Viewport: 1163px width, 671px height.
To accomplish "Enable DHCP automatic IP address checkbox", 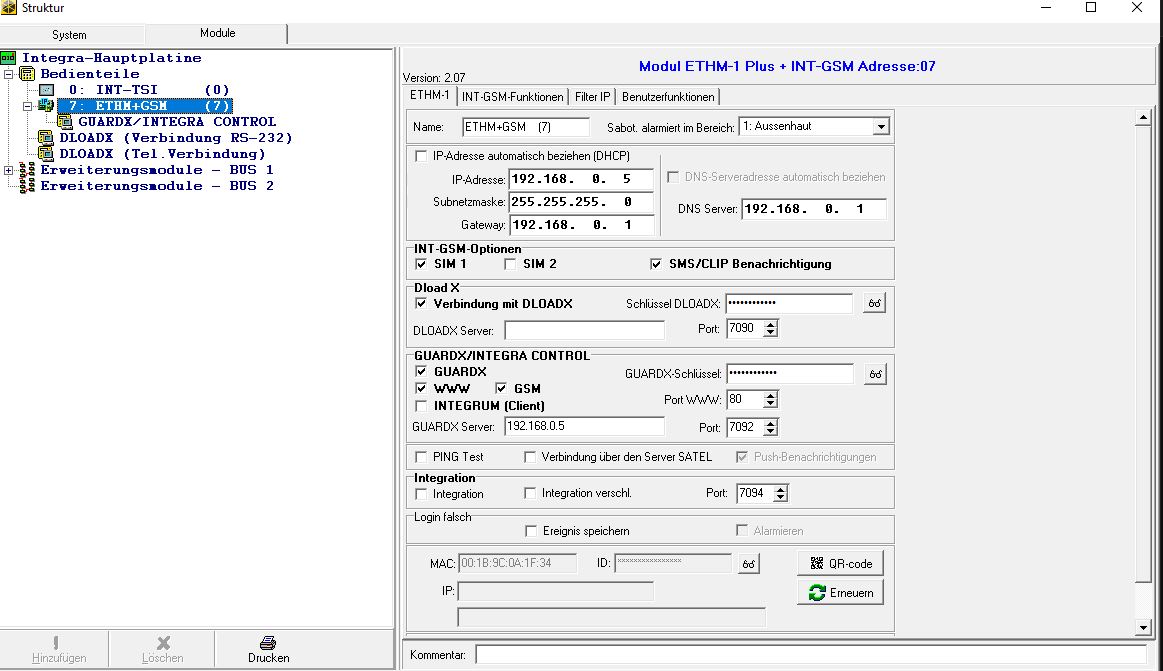I will click(x=421, y=156).
